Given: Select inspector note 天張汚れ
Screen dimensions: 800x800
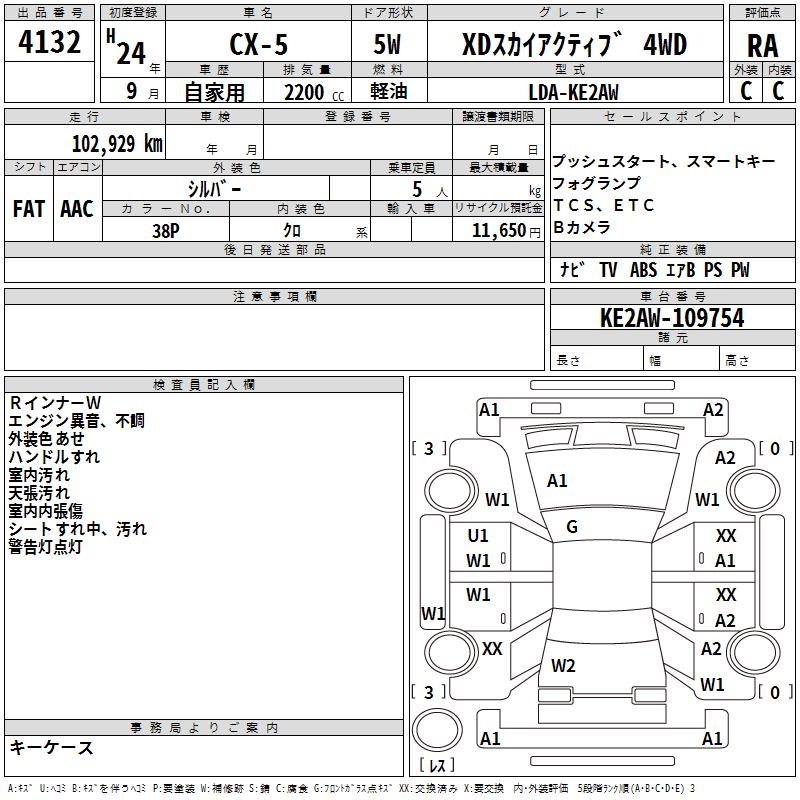Looking at the screenshot, I should click(x=39, y=493).
